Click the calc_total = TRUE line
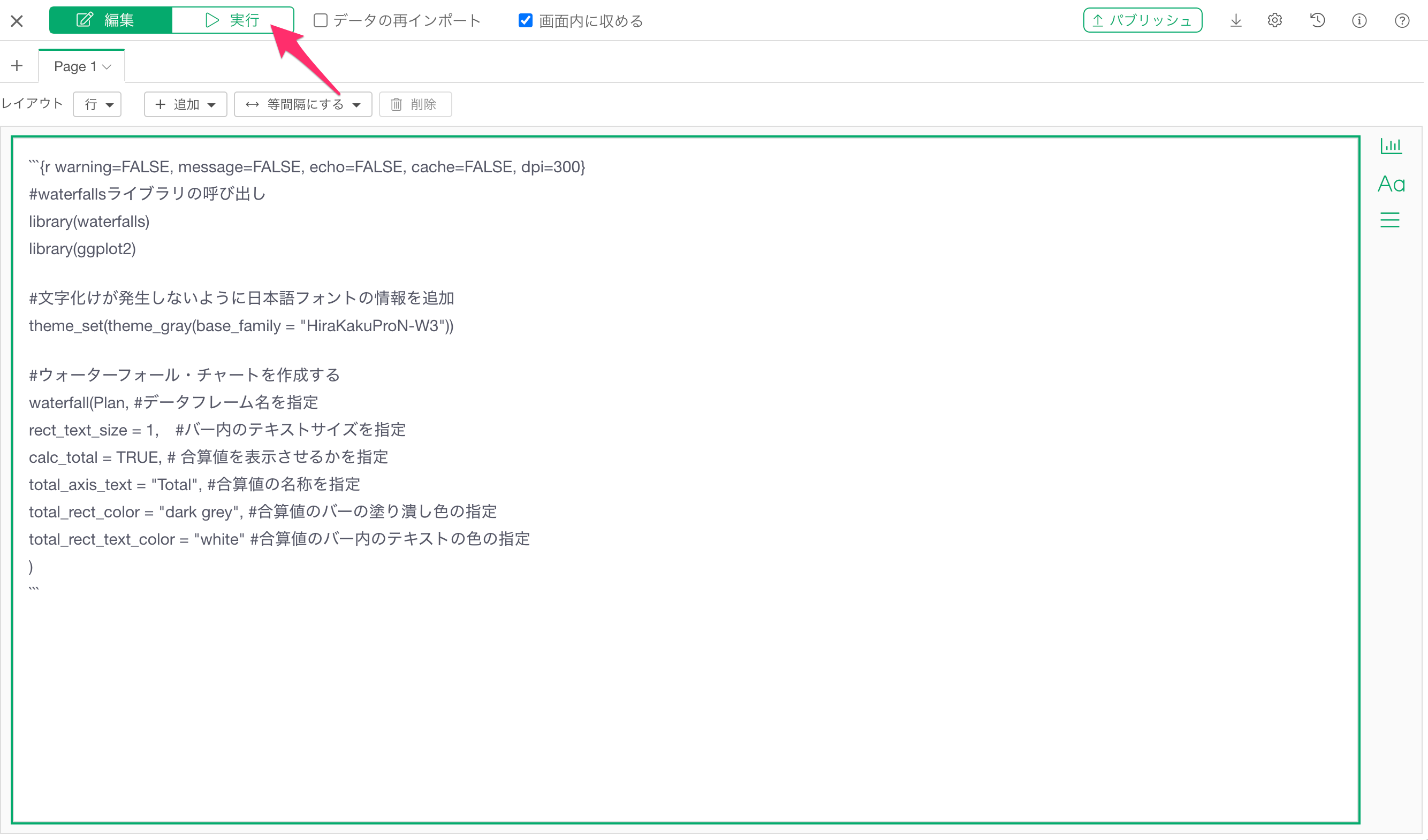 [x=209, y=457]
